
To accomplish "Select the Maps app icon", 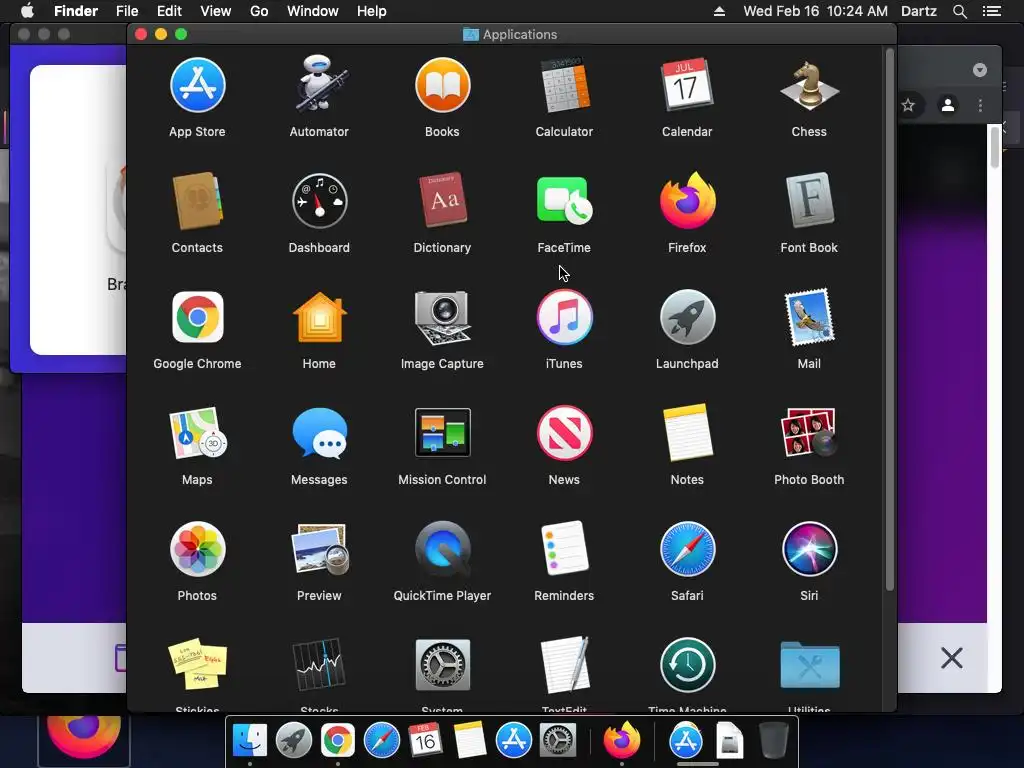I will coord(197,433).
